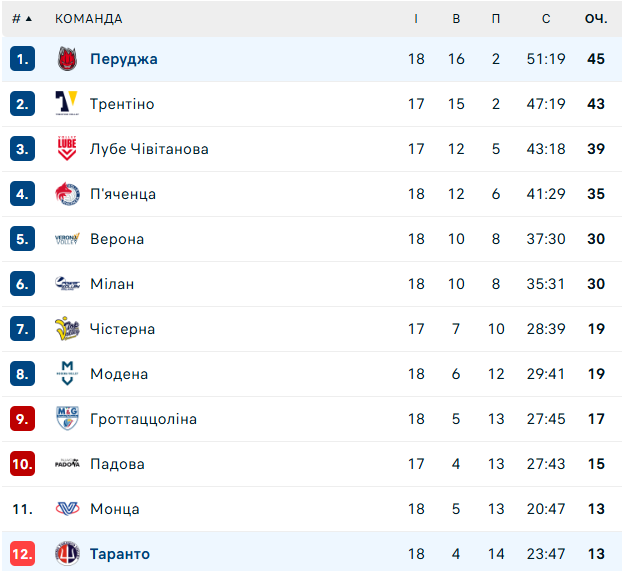The image size is (622, 571).
Task: Sort by the ОЧ. points column header
Action: 596,18
